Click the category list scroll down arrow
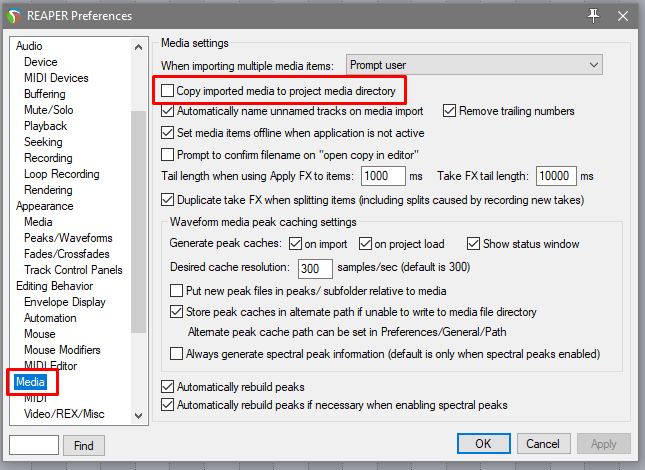Screen dimensions: 645x470 pyautogui.click(x=139, y=416)
